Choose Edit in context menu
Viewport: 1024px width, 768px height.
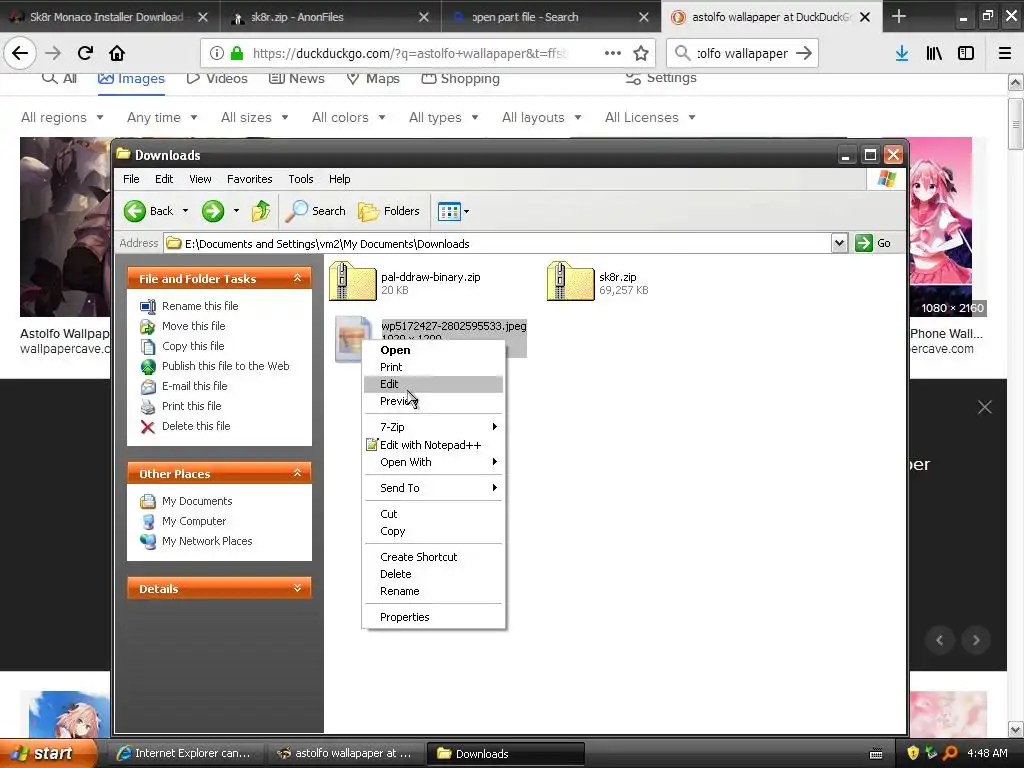tap(434, 384)
